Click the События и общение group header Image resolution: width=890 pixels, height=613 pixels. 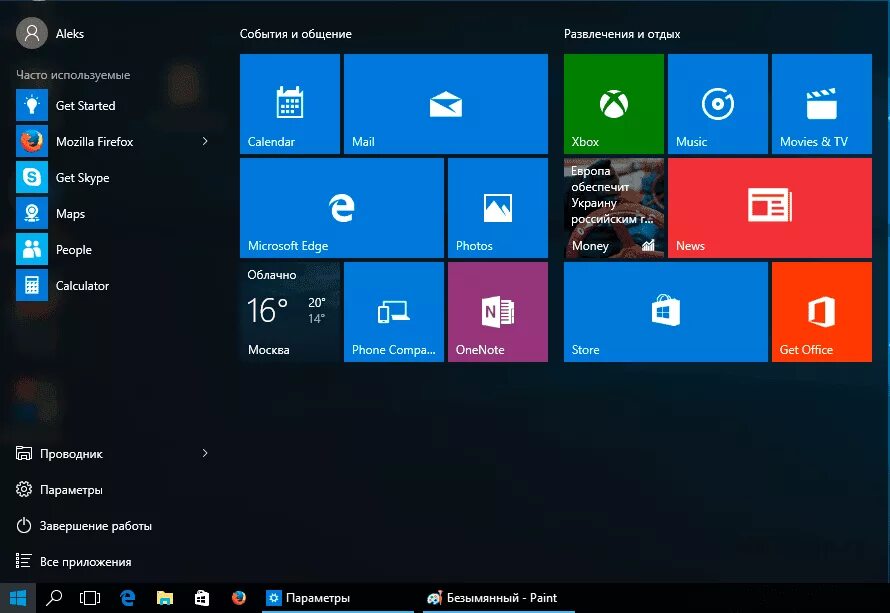(295, 34)
